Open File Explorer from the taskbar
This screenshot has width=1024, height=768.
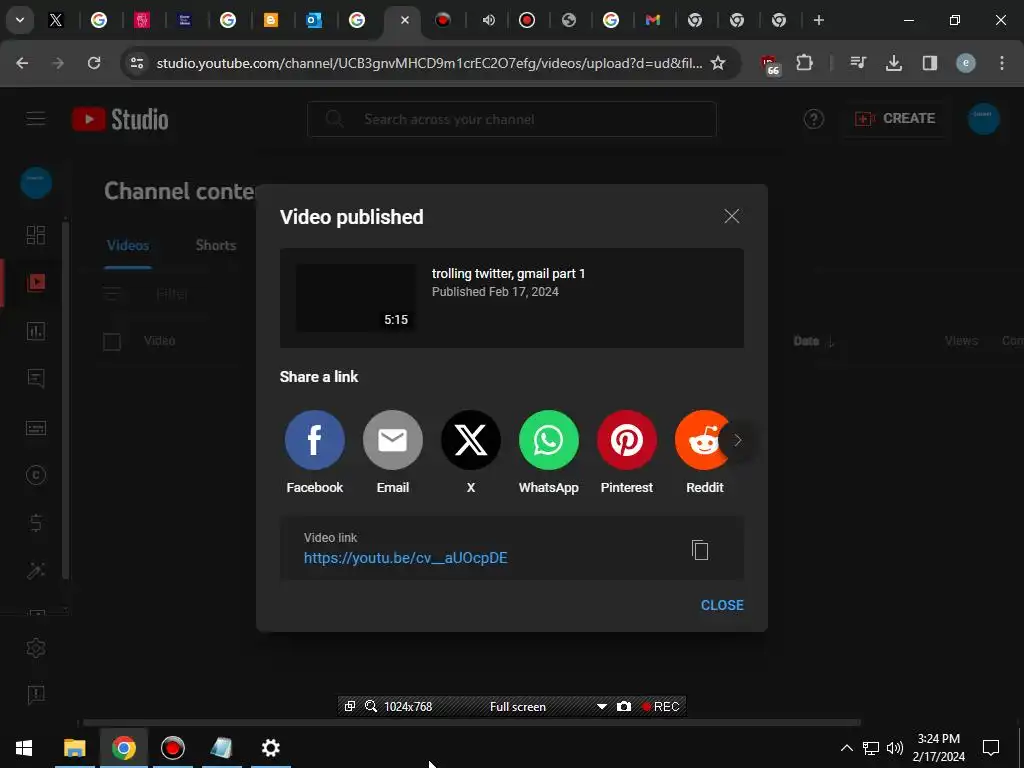(x=74, y=748)
